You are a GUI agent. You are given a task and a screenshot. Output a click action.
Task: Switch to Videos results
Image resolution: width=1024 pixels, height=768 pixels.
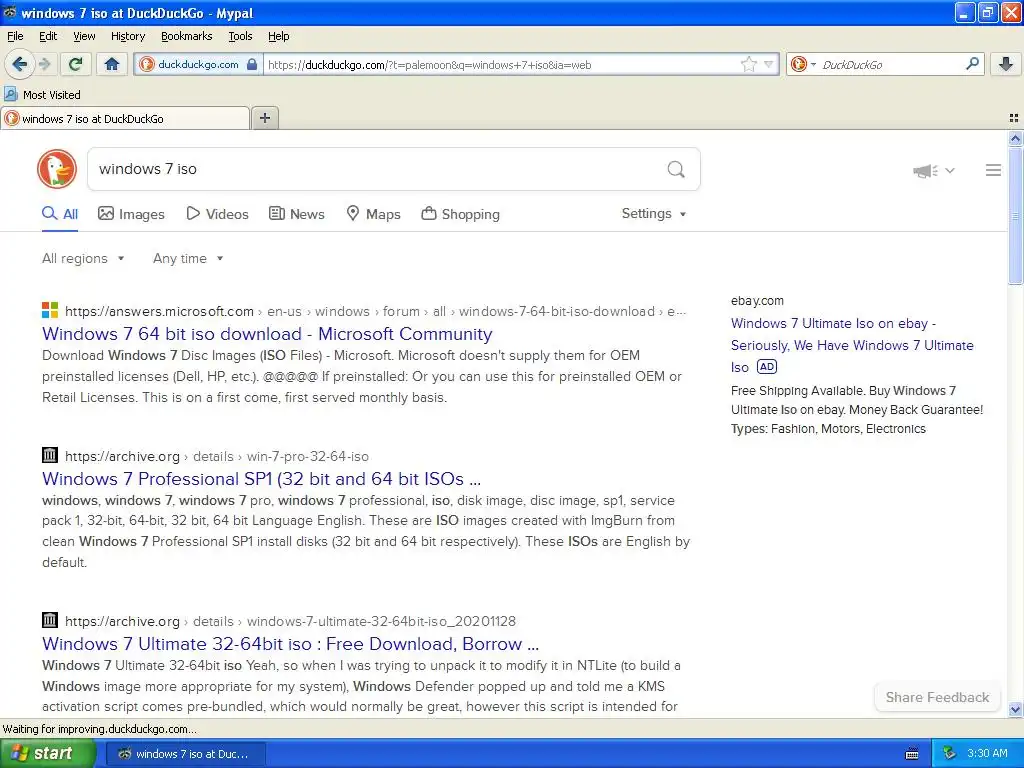tap(217, 214)
